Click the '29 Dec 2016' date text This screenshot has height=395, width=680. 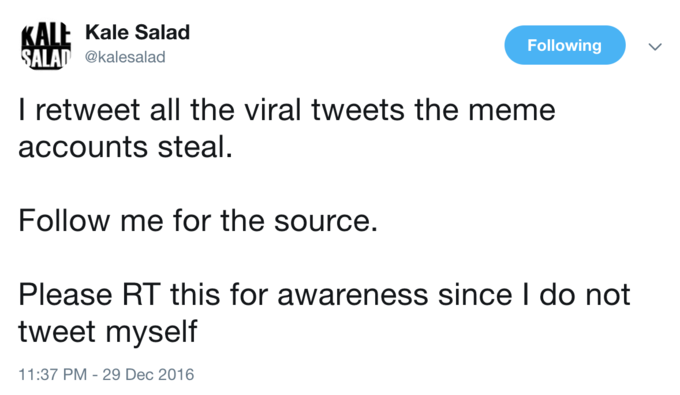click(148, 374)
